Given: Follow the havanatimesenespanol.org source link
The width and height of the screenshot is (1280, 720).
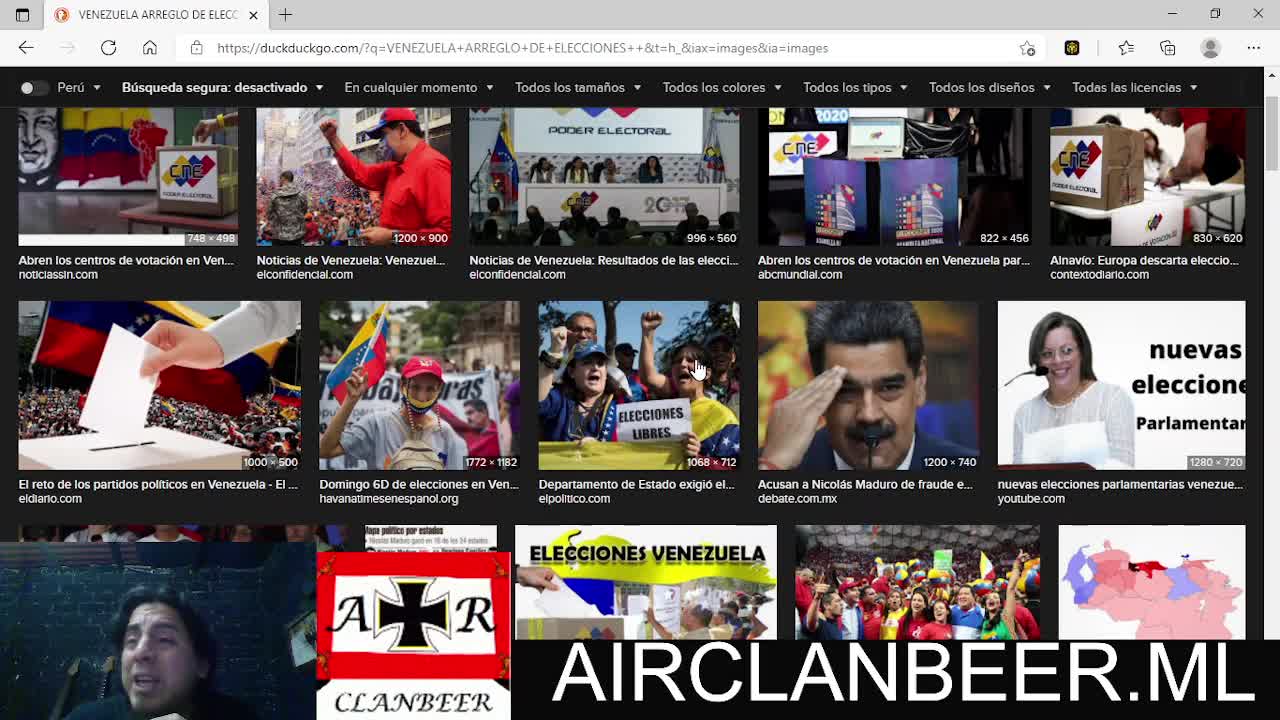Looking at the screenshot, I should (x=389, y=499).
